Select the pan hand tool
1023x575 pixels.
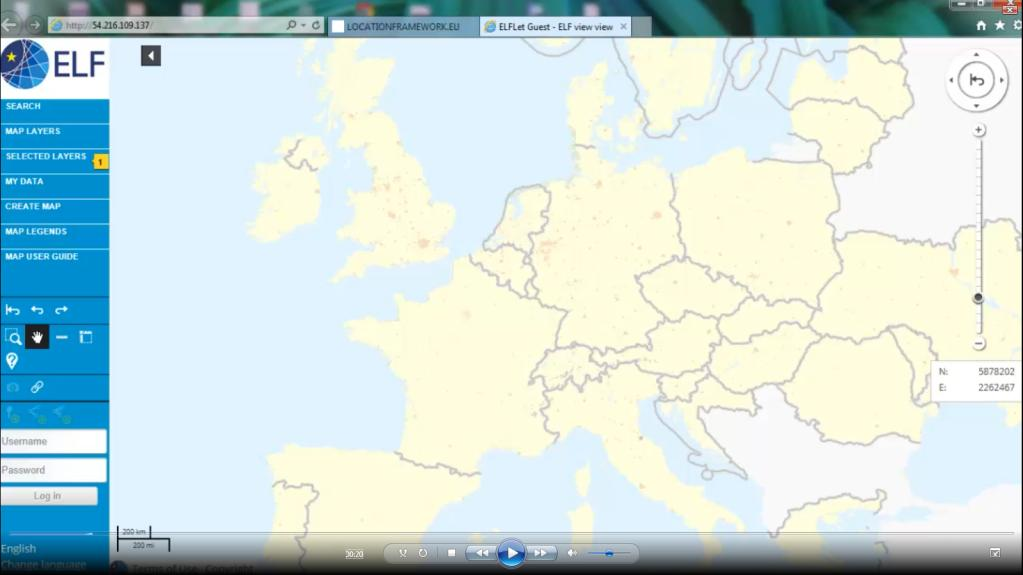37,337
